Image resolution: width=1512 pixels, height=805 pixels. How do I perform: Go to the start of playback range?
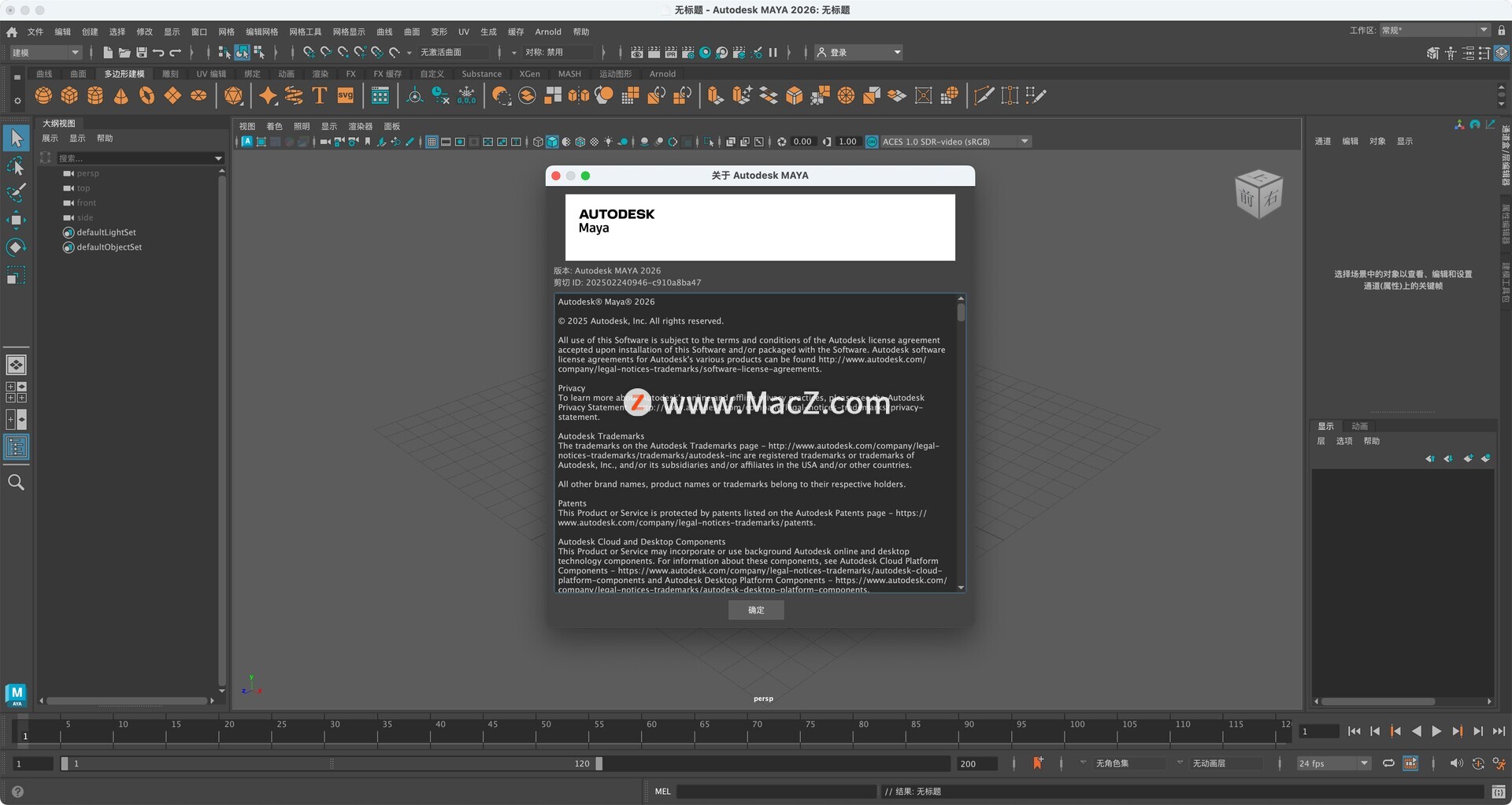point(1354,732)
